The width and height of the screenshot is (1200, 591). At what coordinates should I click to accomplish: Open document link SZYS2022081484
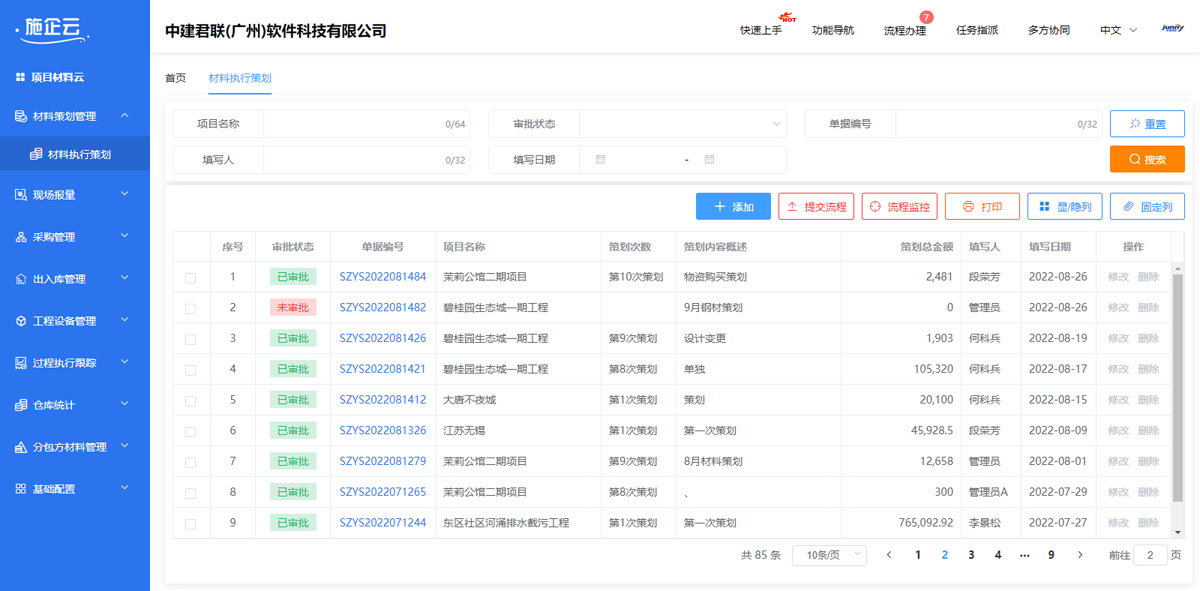[383, 277]
